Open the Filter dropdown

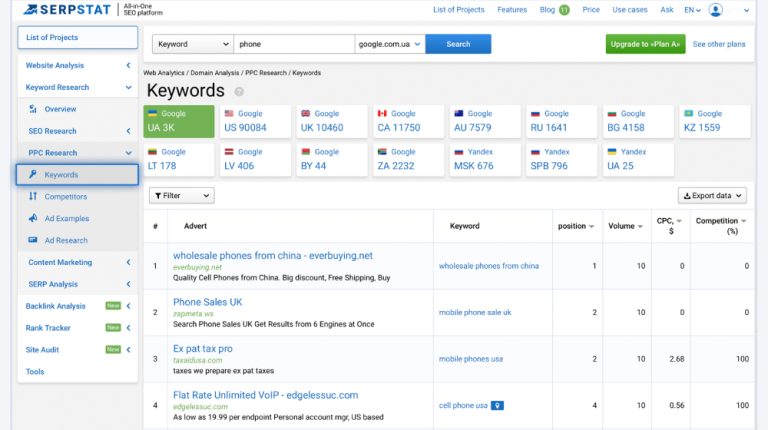point(182,195)
